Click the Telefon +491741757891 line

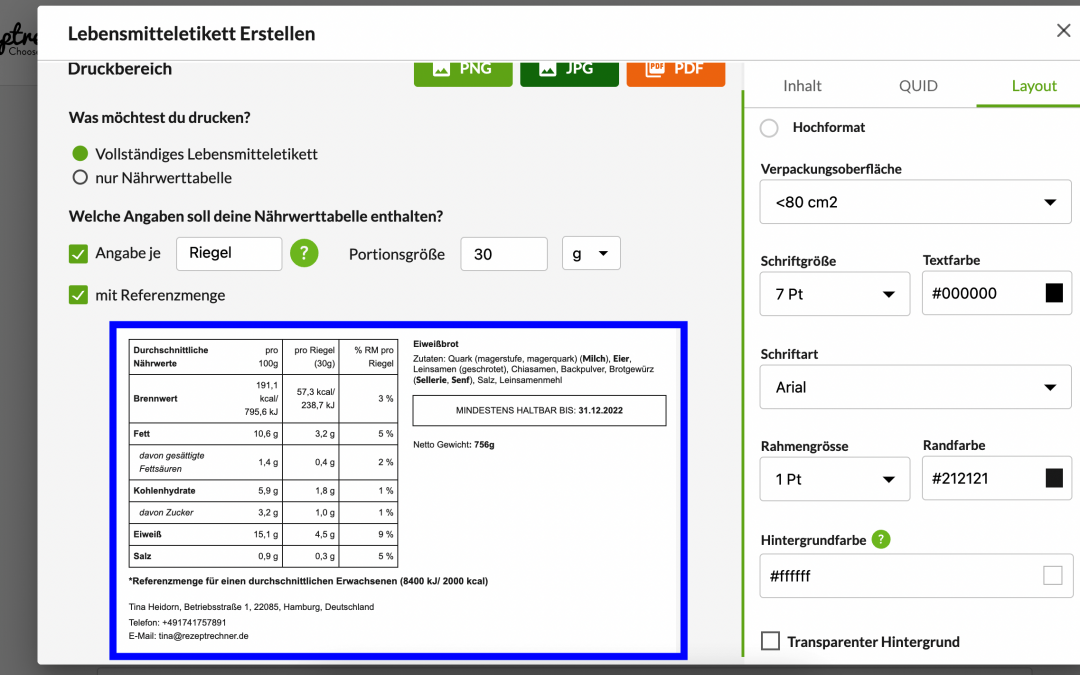tap(178, 623)
